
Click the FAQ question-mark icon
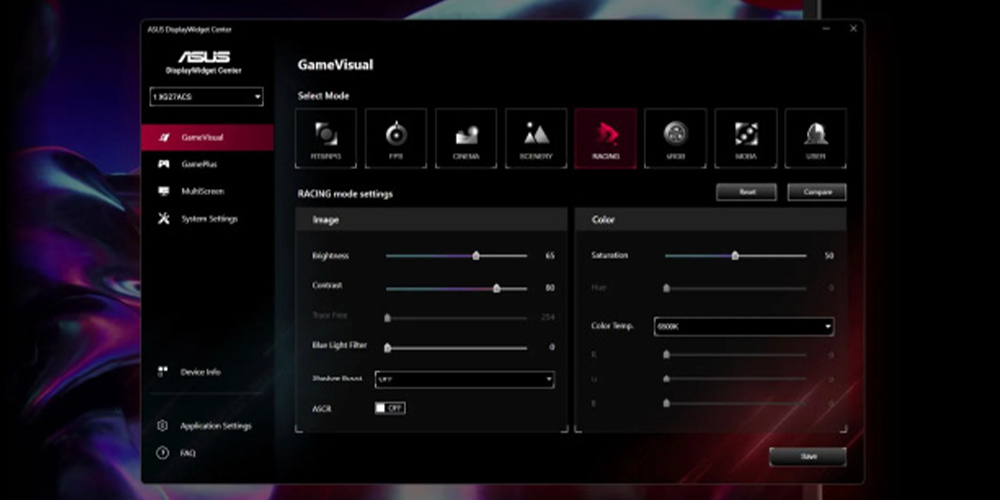click(x=163, y=453)
